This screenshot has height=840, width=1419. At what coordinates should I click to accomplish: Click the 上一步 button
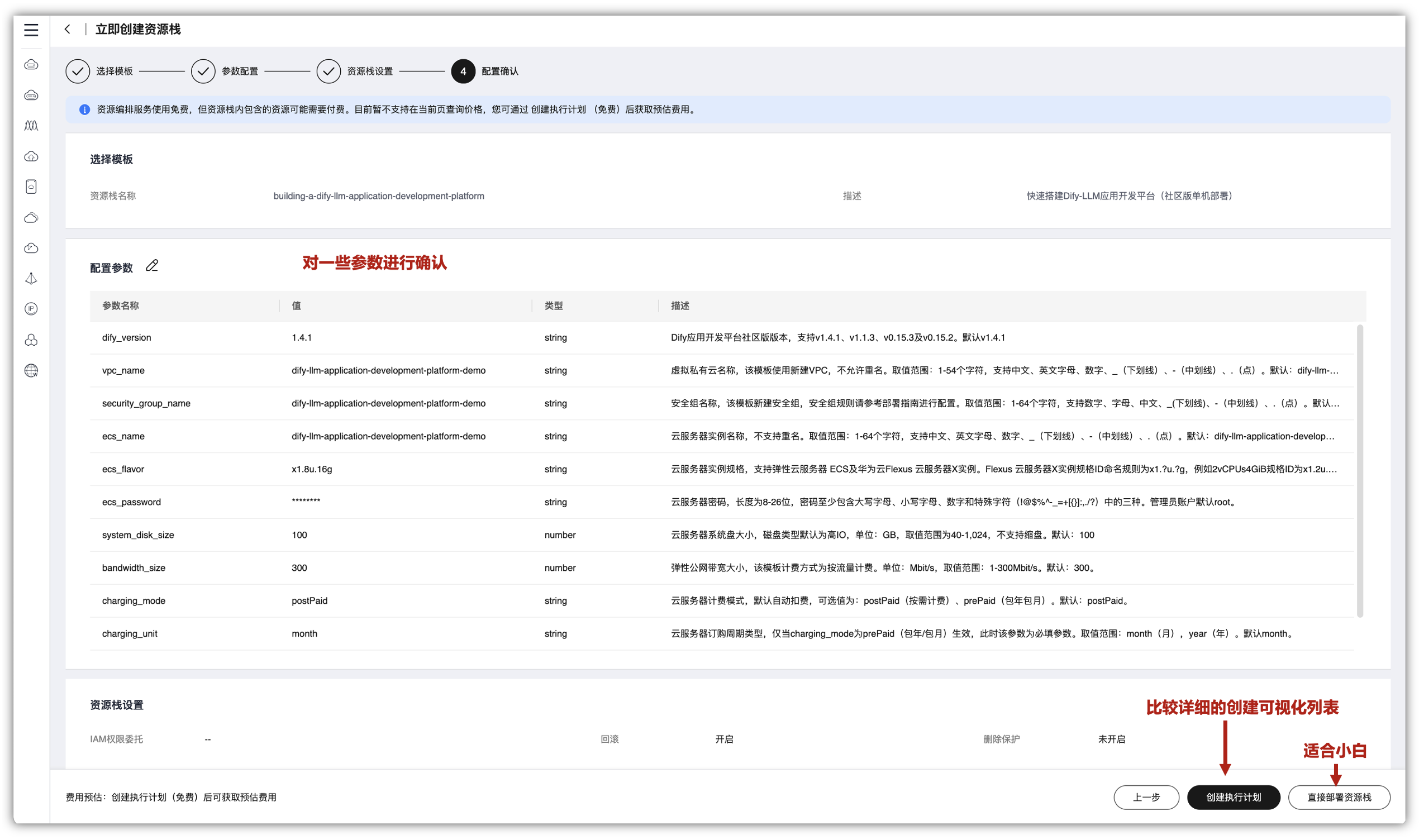(1146, 797)
